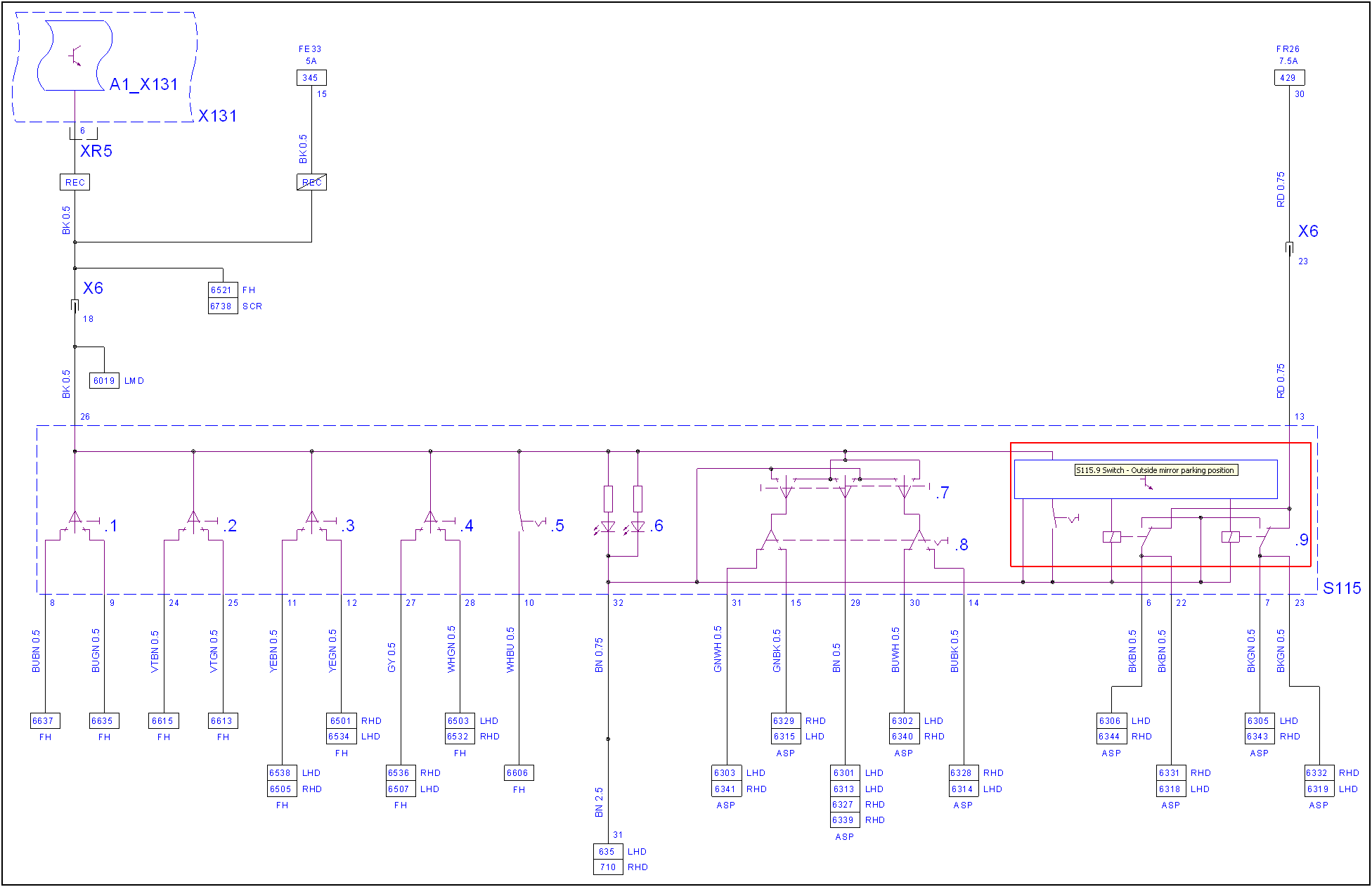Image resolution: width=1372 pixels, height=887 pixels.
Task: Click the LED diode pair labeled .6
Action: click(623, 526)
